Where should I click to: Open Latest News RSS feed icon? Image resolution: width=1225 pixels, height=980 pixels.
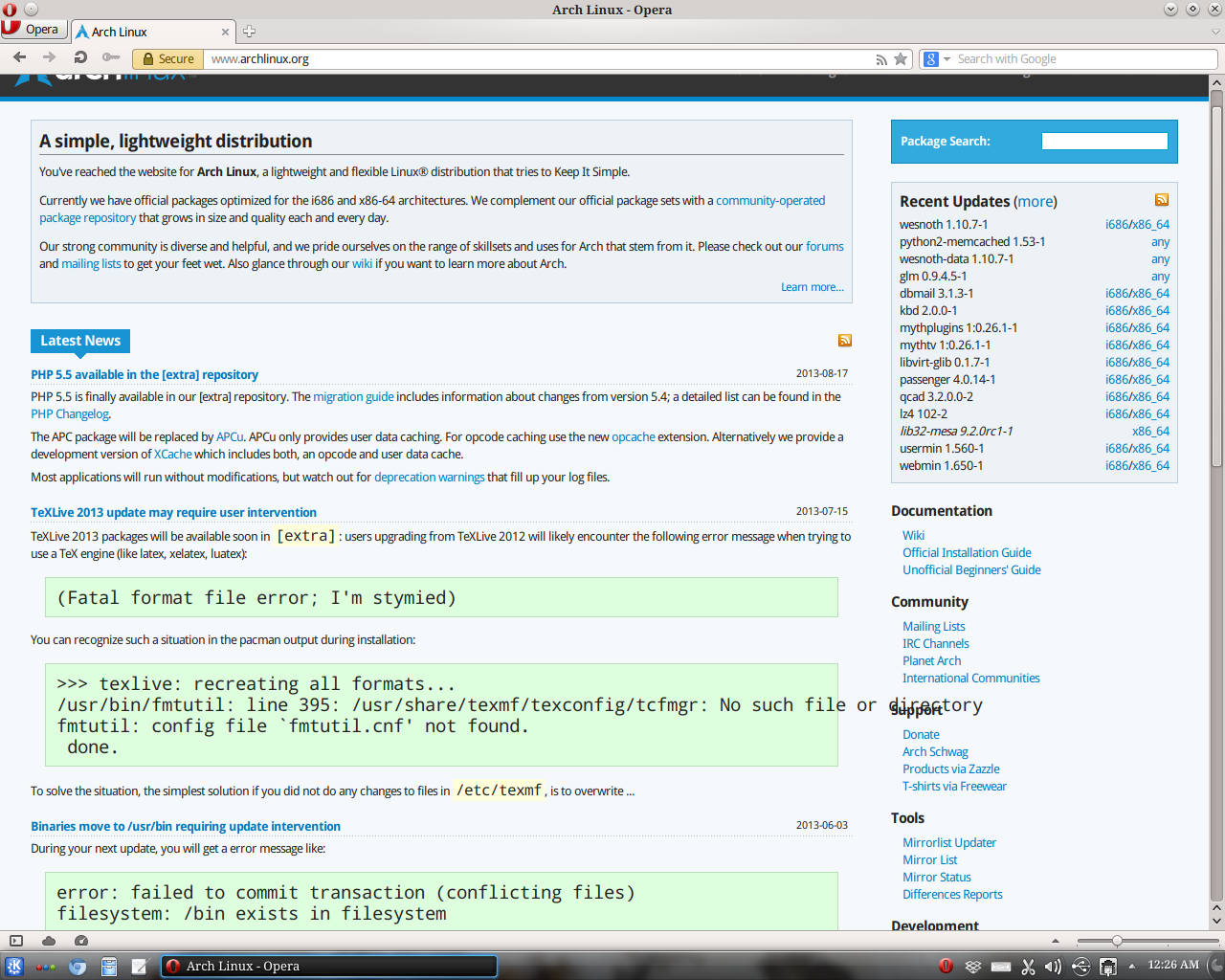(845, 341)
